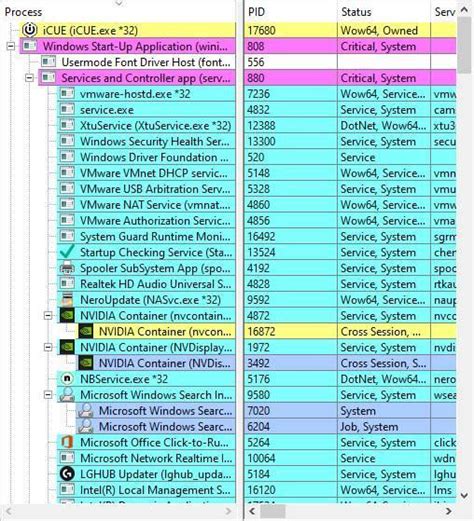Collapse the Windows Start-Up Application tree node
This screenshot has width=474, height=521.
[x=11, y=46]
